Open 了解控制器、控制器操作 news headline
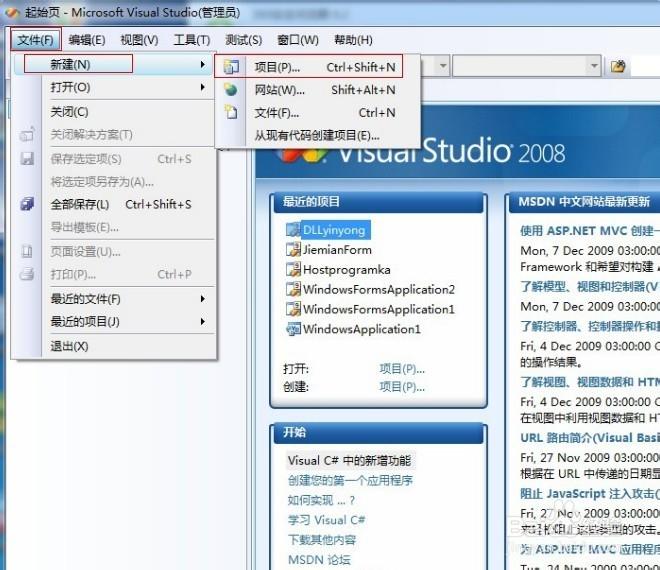Screen dimensions: 660x570 pyautogui.click(x=590, y=326)
